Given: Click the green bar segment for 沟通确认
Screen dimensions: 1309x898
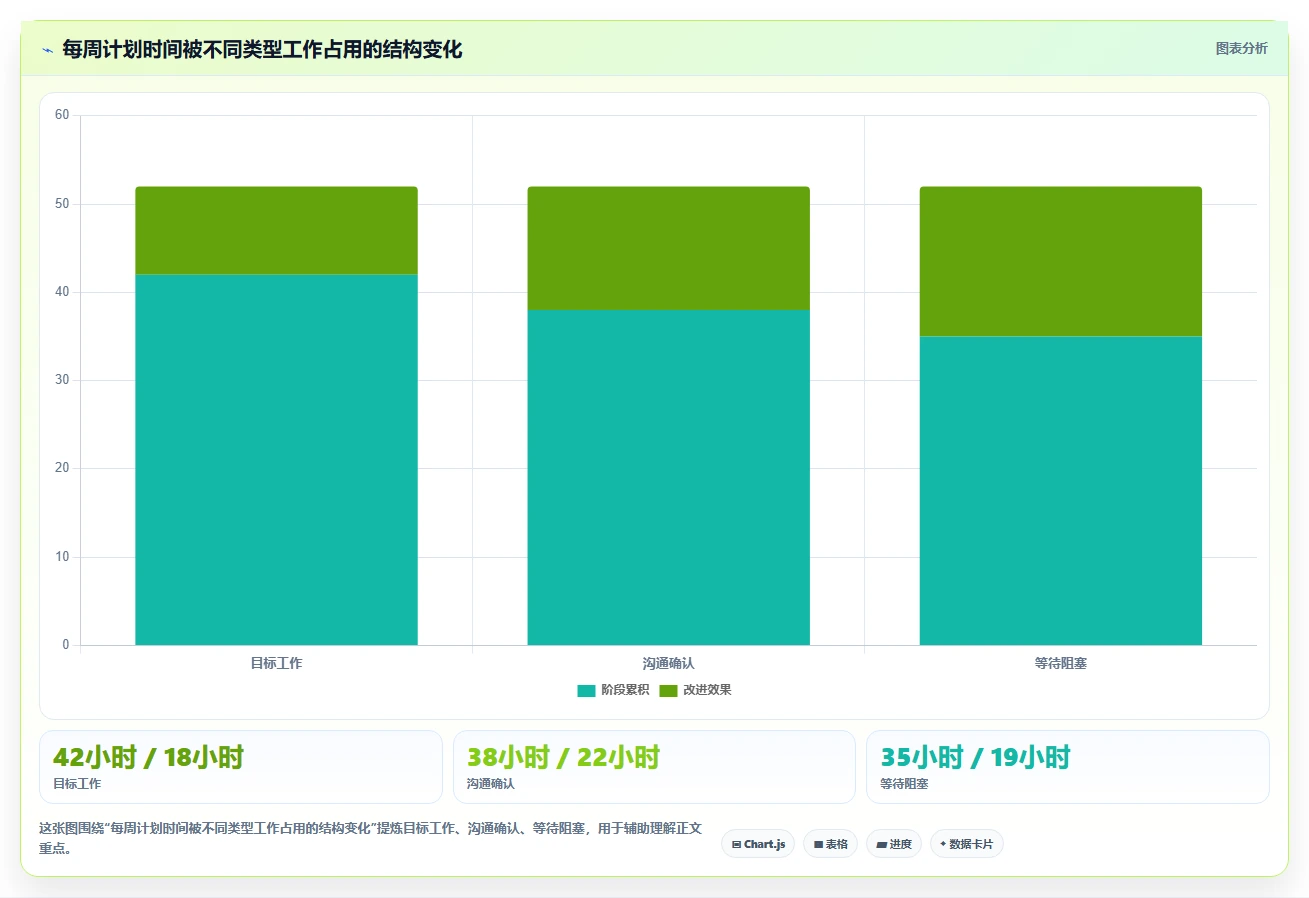Looking at the screenshot, I should tap(668, 248).
